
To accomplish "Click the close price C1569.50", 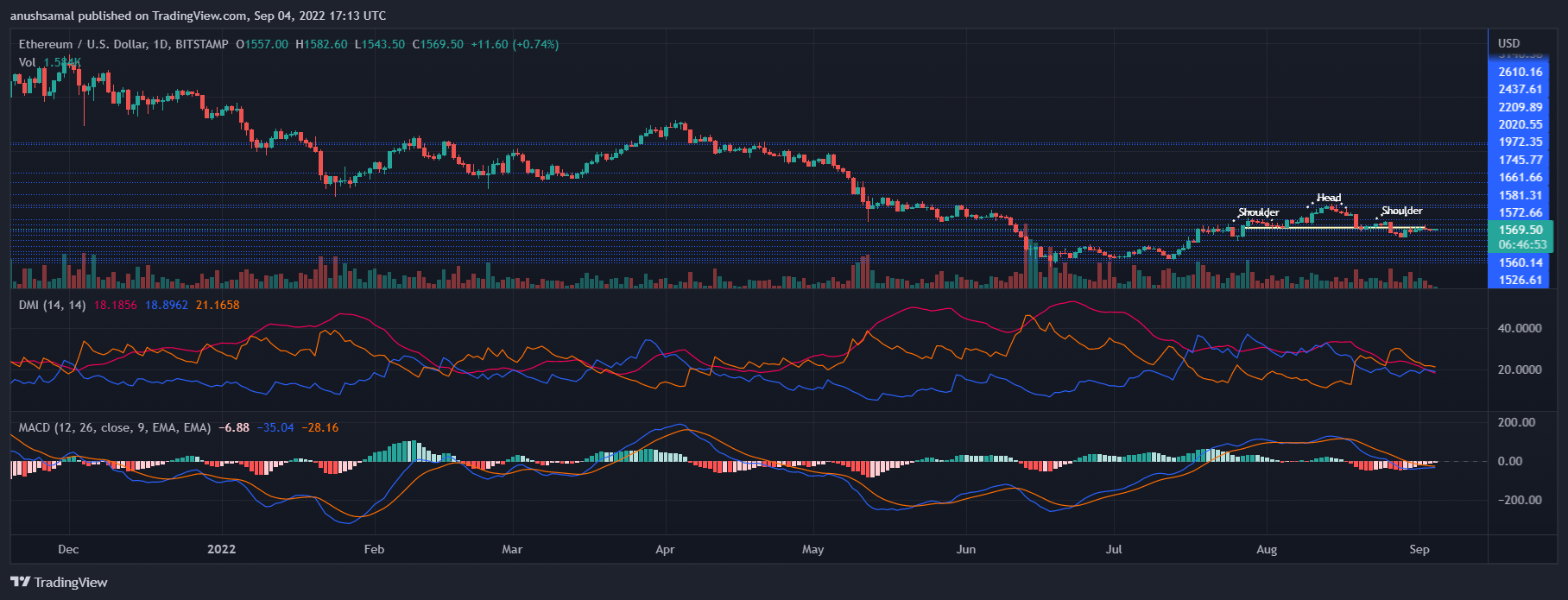I will point(438,44).
